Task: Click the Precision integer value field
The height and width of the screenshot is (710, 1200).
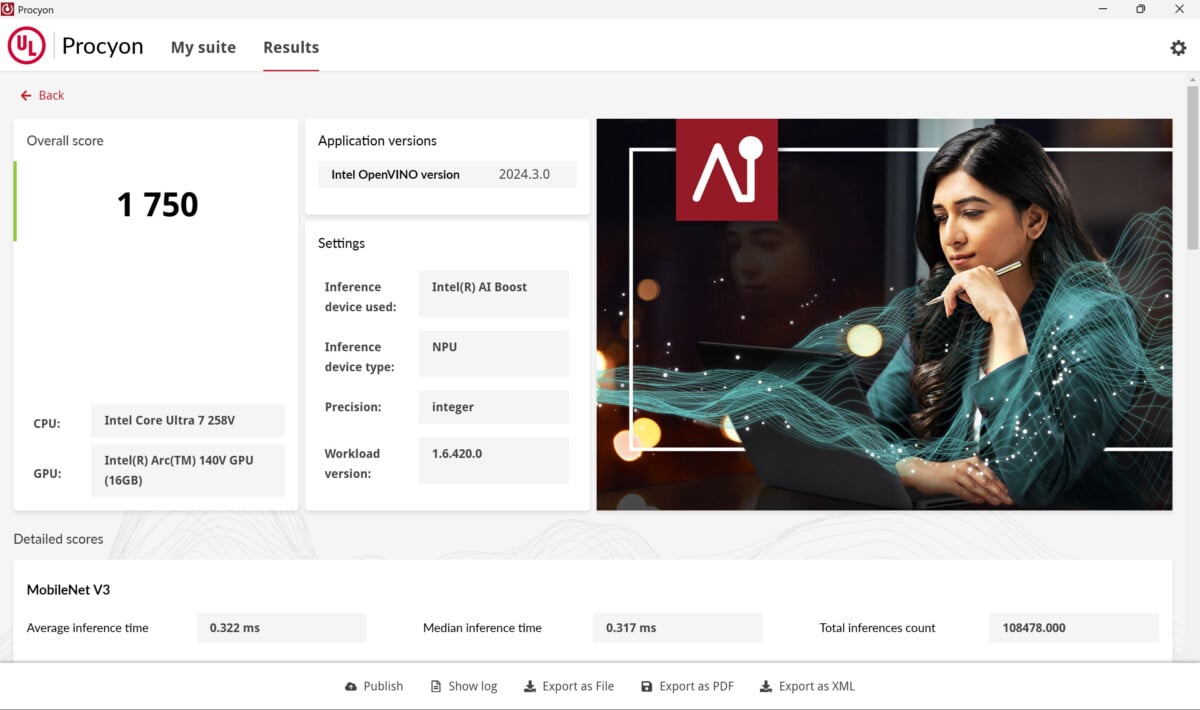Action: [x=493, y=407]
